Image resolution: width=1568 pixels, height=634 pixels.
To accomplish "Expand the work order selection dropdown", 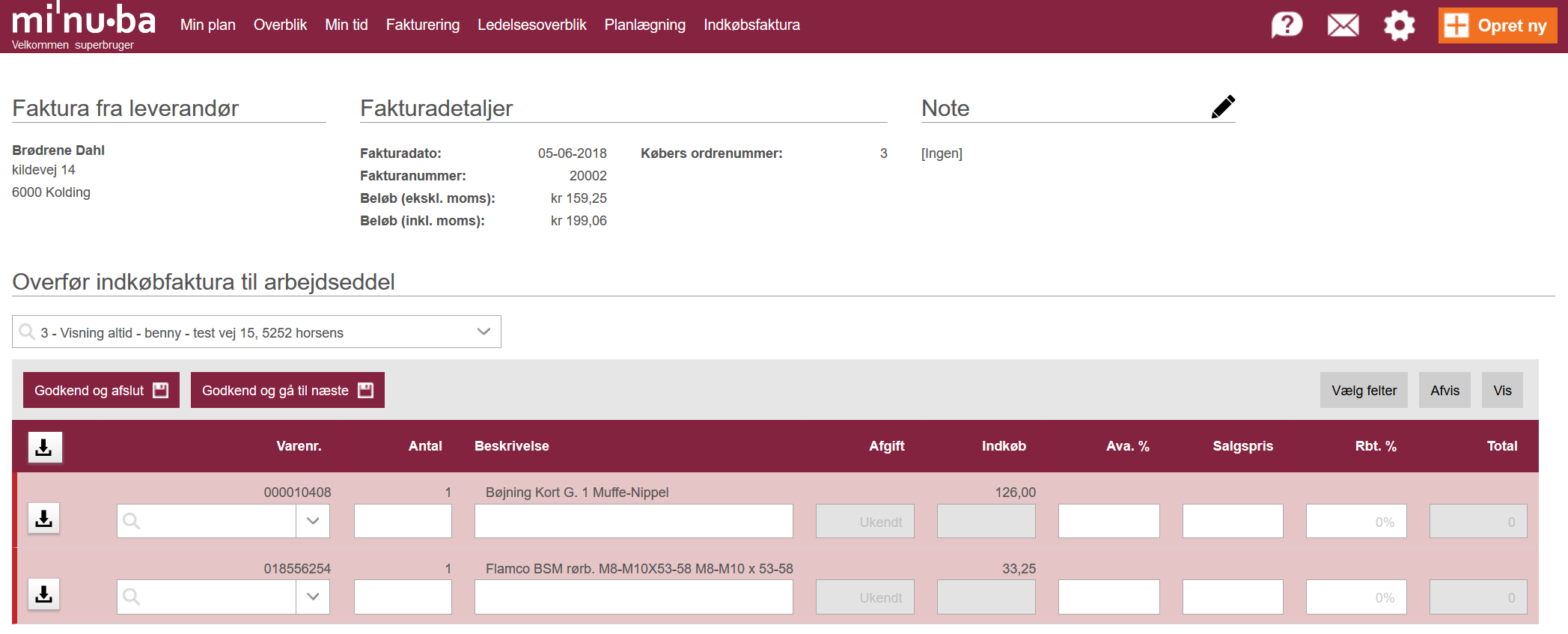I will [483, 332].
